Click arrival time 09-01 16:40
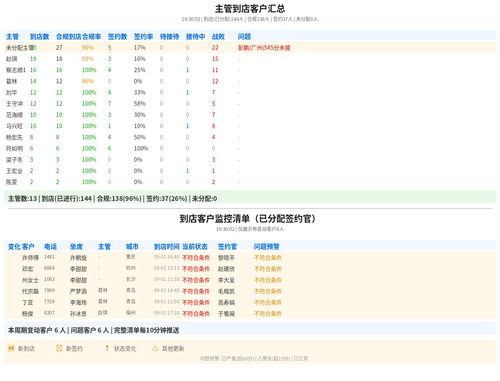The image size is (500, 381). pyautogui.click(x=167, y=257)
